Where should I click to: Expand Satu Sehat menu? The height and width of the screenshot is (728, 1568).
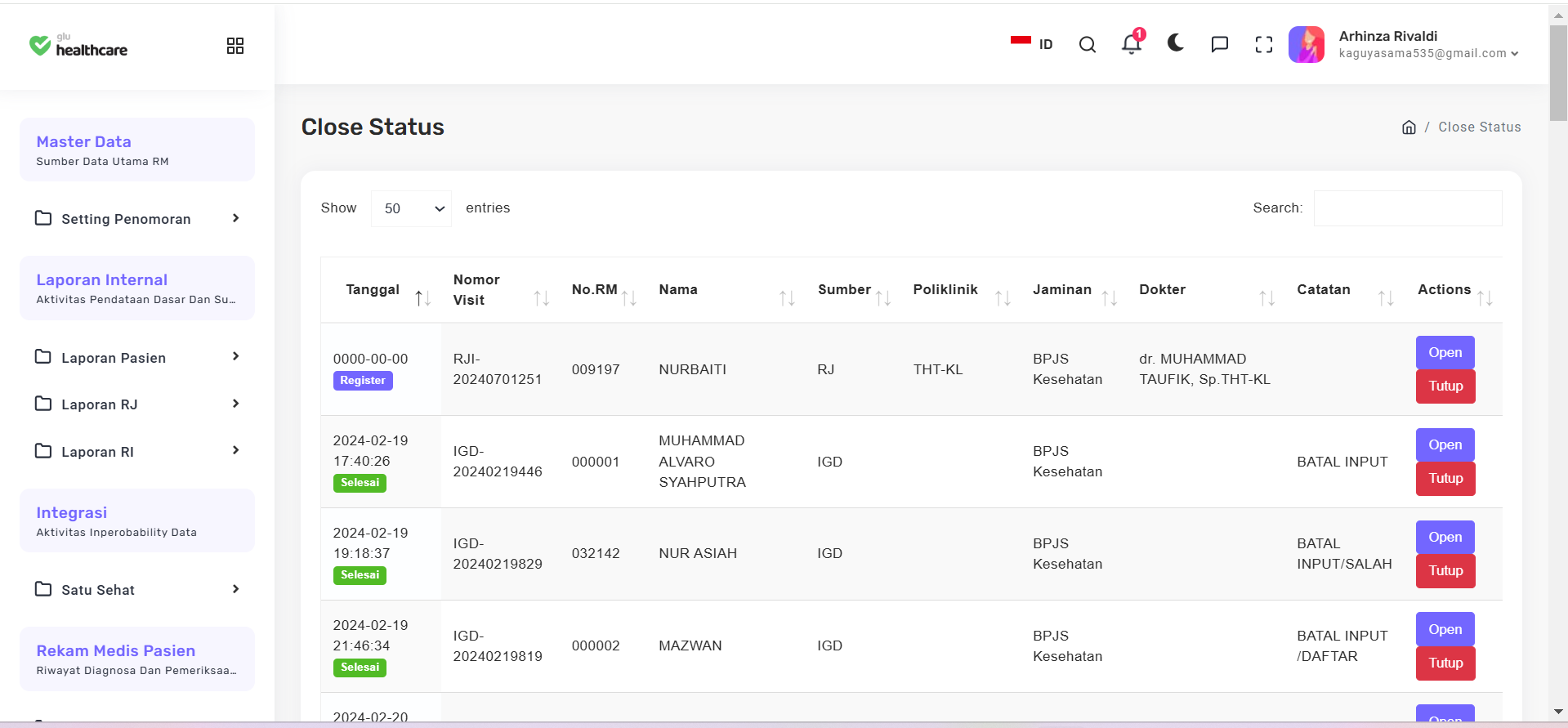(x=137, y=590)
